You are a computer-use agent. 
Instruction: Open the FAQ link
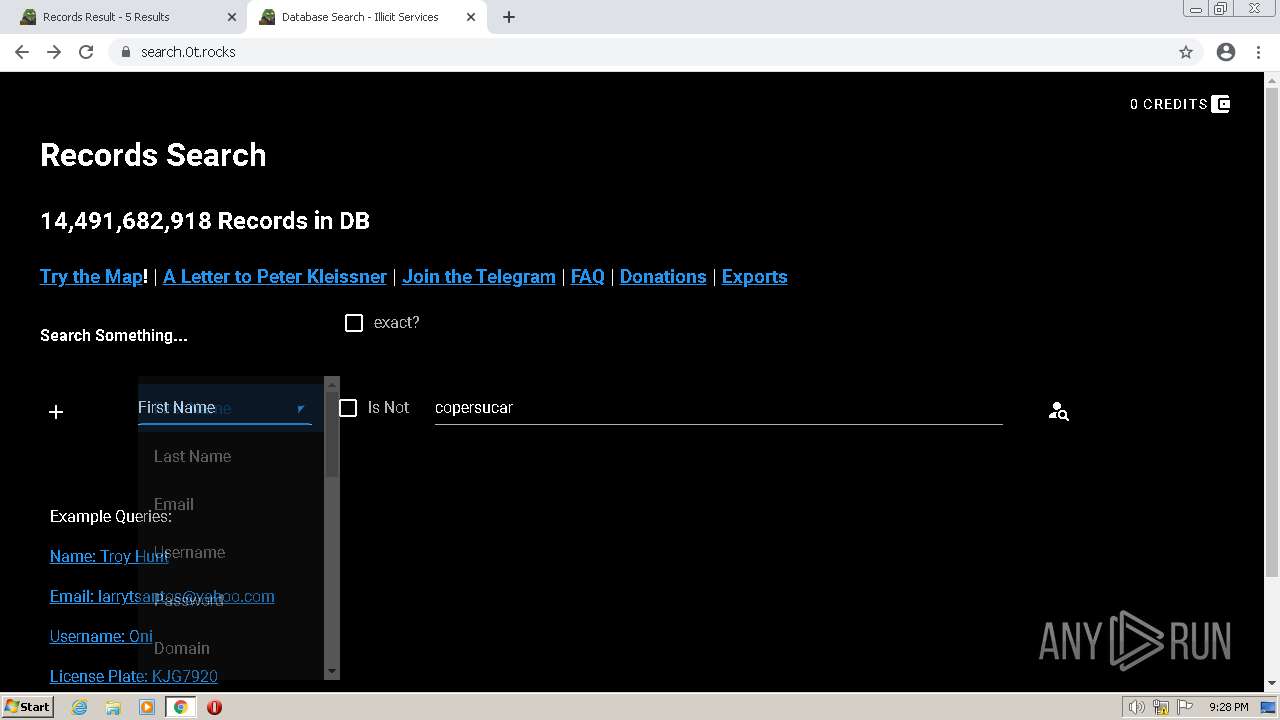click(588, 277)
